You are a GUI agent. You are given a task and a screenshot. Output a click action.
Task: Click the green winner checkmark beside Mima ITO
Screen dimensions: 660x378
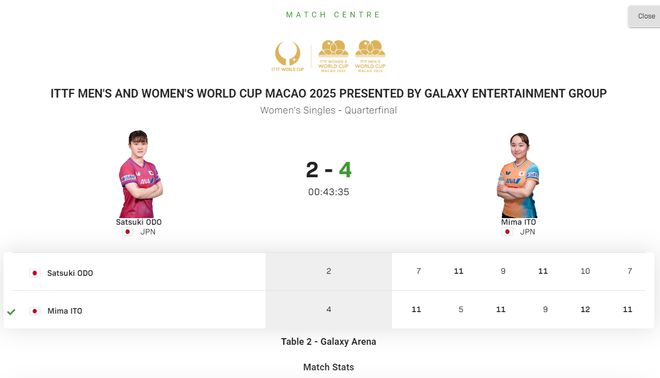[11, 311]
